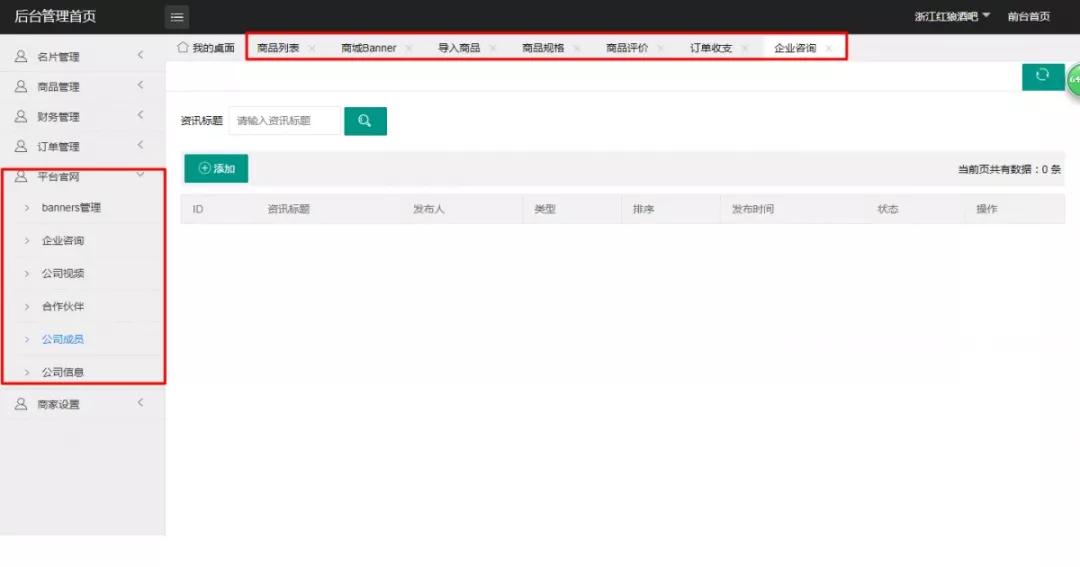
Task: Close the 商品列表 tab
Action: pyautogui.click(x=312, y=48)
